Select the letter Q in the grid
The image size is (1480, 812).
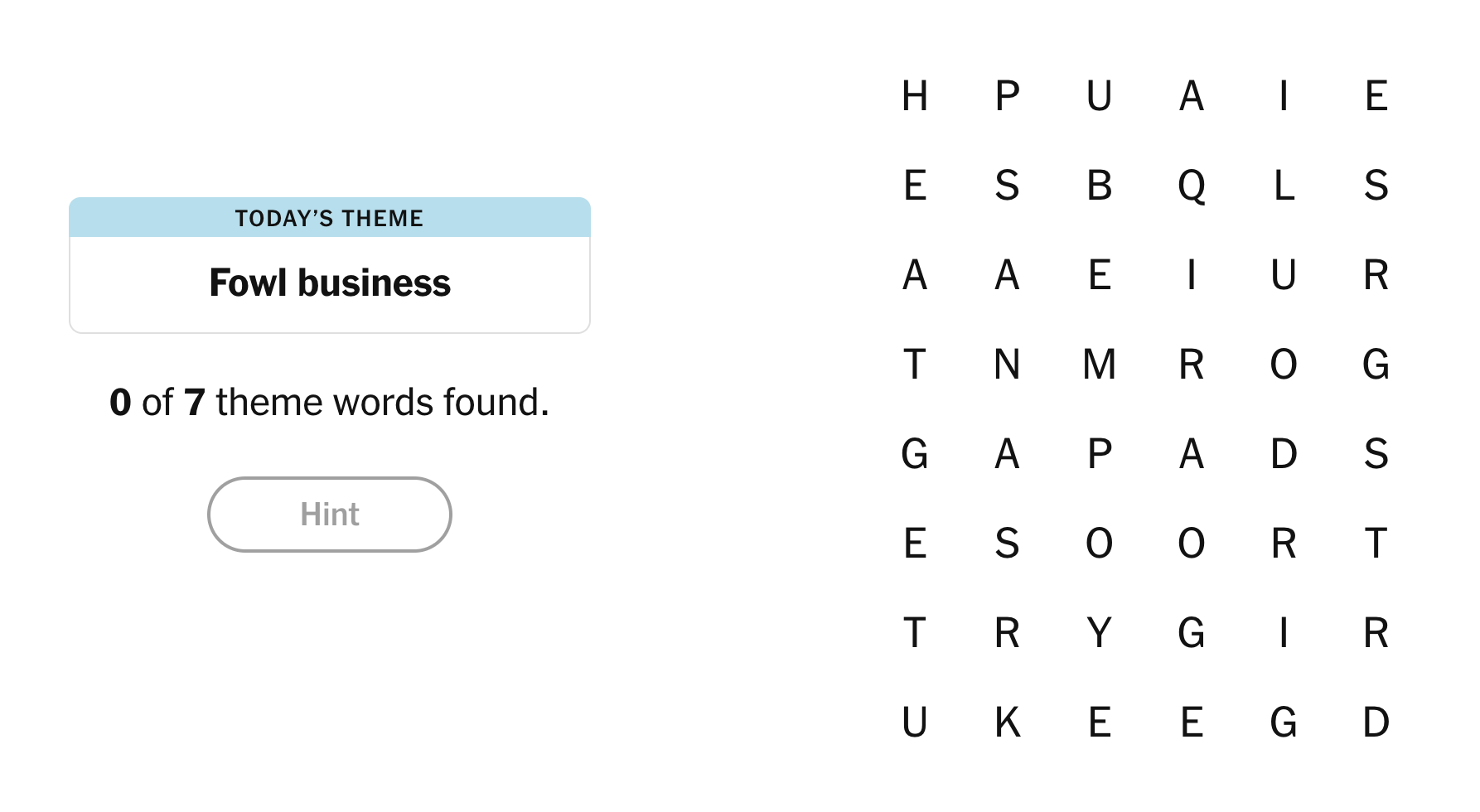[x=1192, y=186]
